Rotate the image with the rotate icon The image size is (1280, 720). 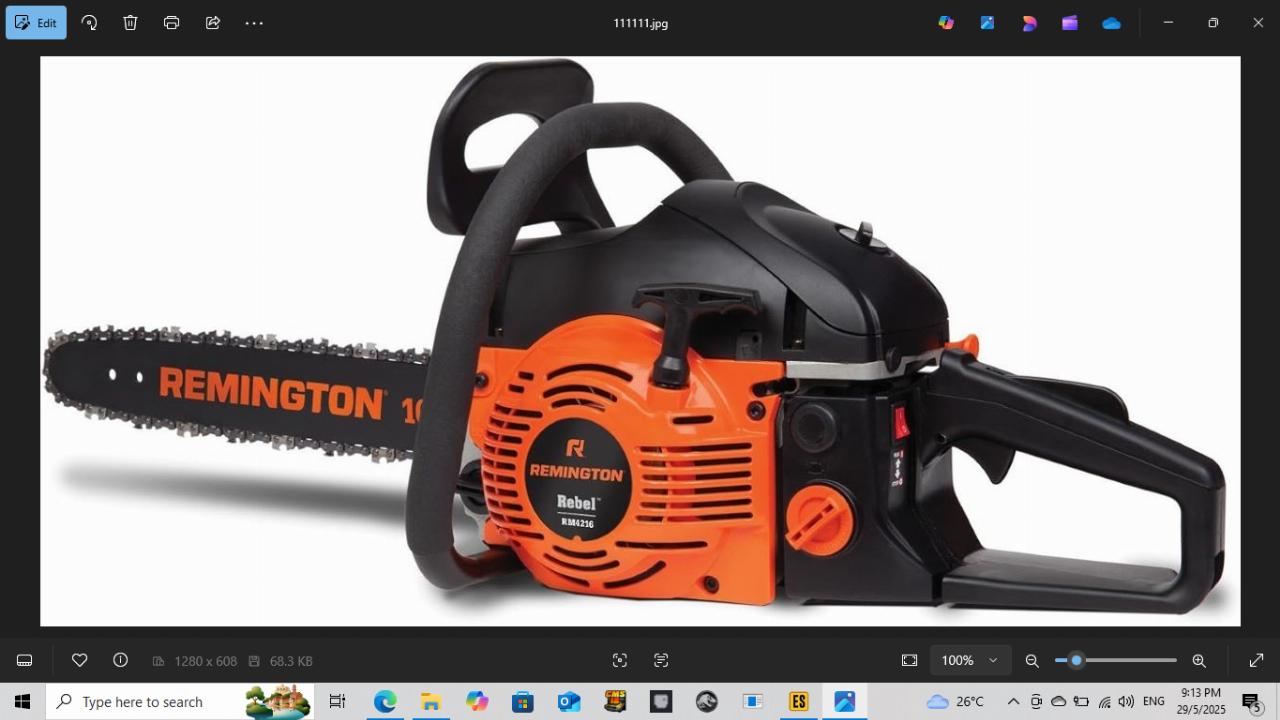89,22
